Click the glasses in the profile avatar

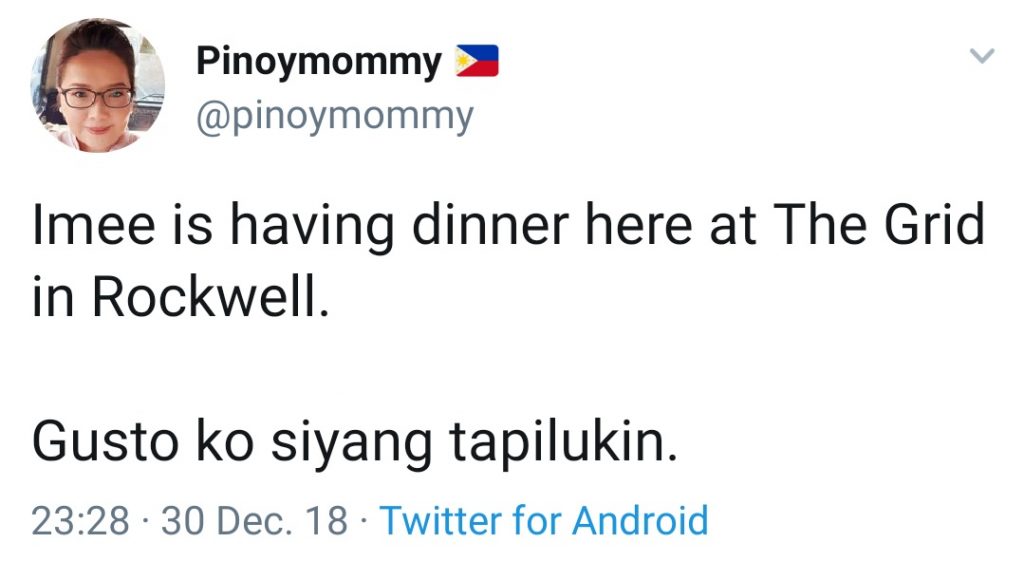(96, 97)
